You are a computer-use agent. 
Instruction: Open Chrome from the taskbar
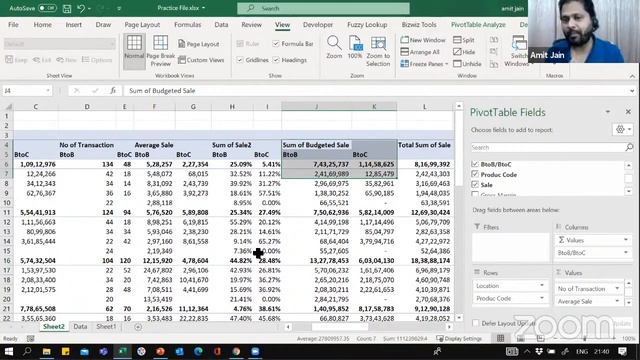236,351
